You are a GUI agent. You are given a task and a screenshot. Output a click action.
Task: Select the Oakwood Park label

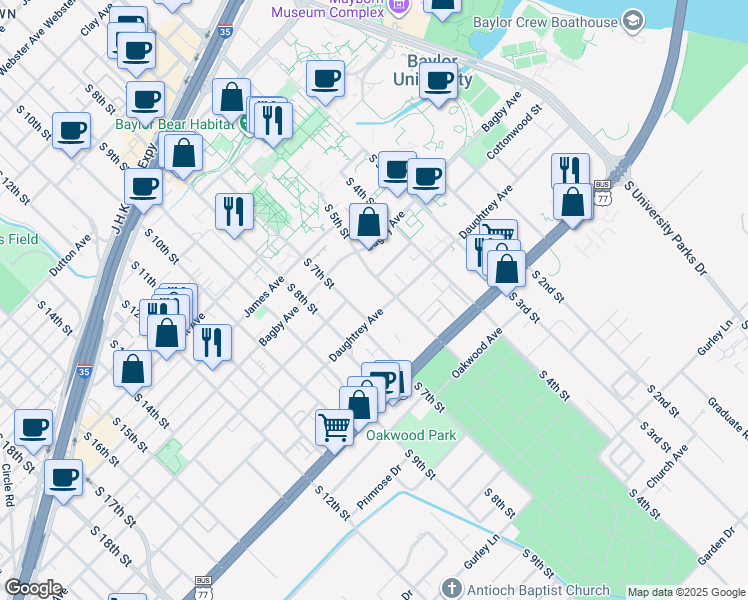410,435
